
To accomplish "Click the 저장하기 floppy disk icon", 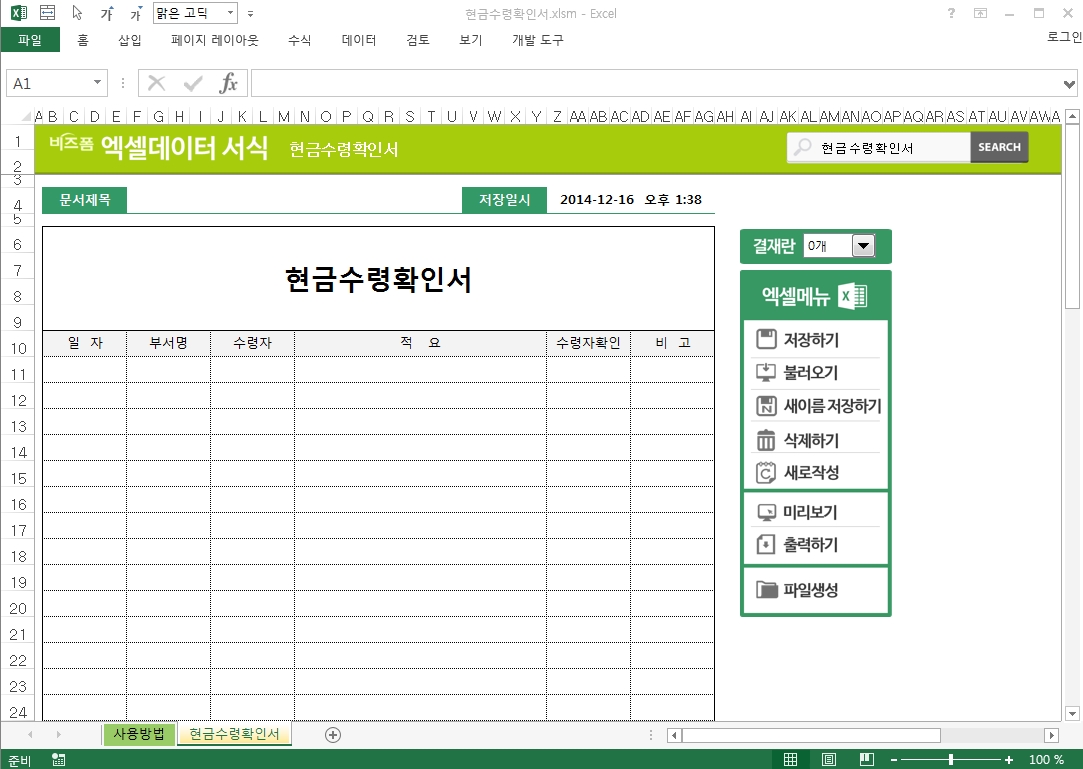I will tap(766, 339).
